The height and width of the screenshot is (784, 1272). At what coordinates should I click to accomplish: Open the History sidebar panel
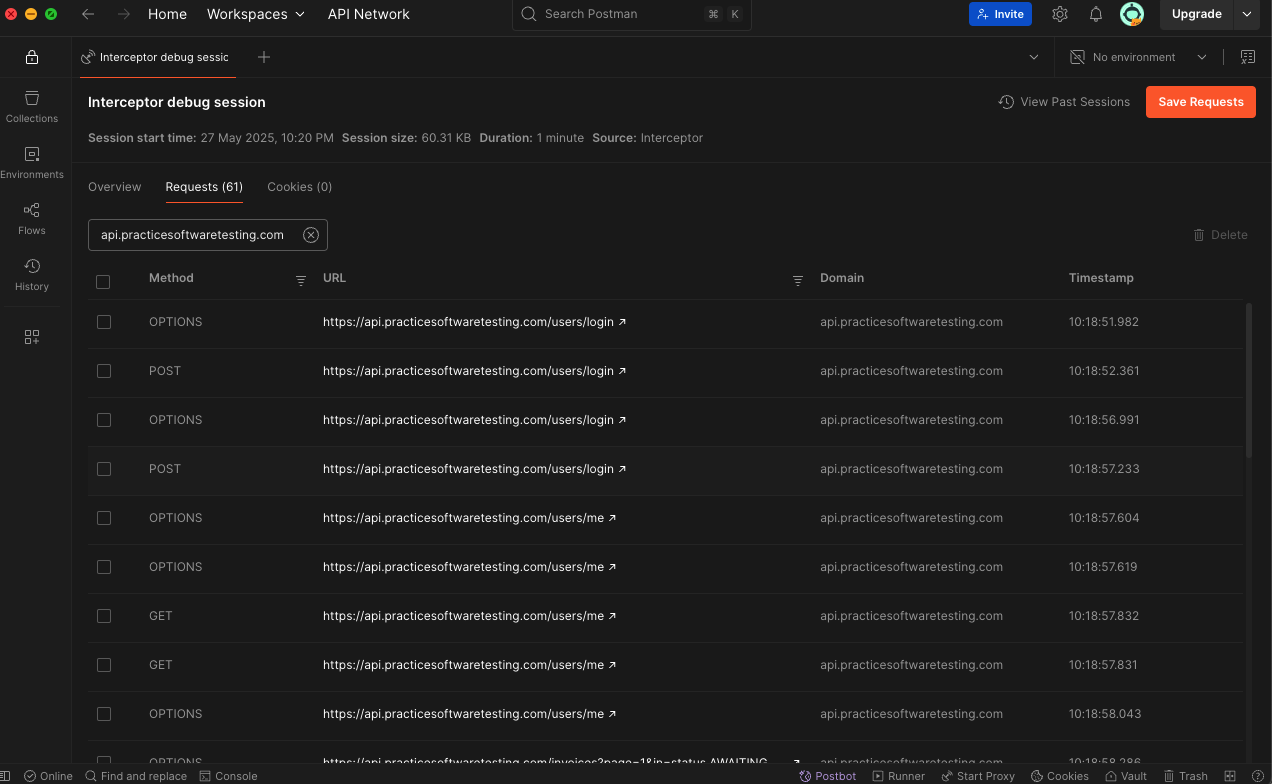32,274
